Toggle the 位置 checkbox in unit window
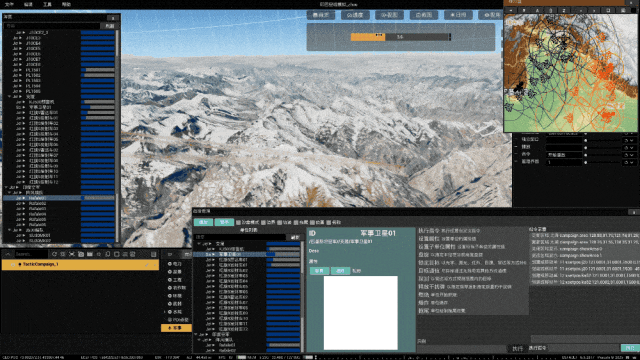 tap(312, 222)
